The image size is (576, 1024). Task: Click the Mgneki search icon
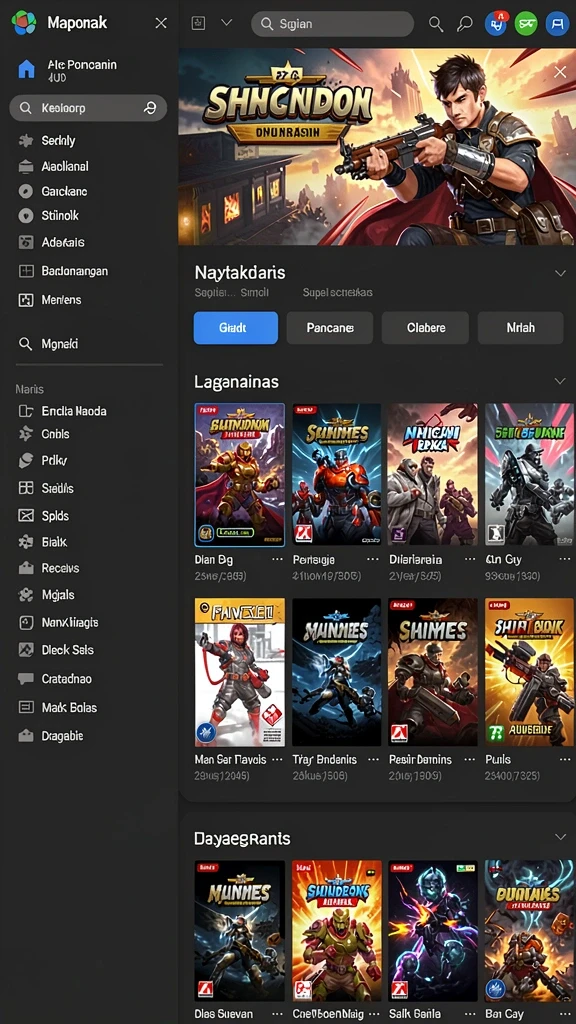click(25, 344)
